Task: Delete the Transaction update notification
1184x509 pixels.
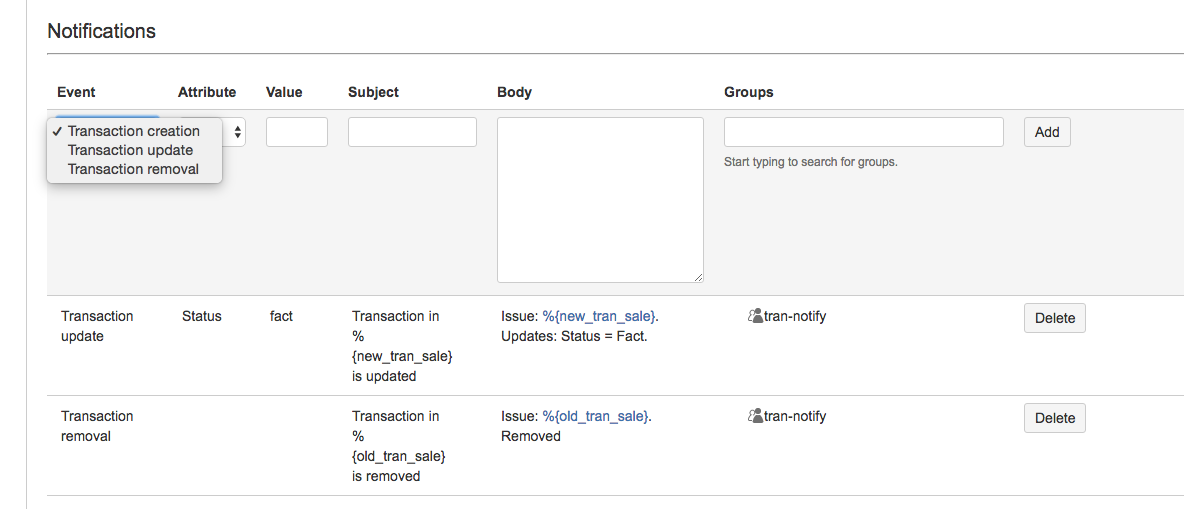Action: pyautogui.click(x=1054, y=318)
